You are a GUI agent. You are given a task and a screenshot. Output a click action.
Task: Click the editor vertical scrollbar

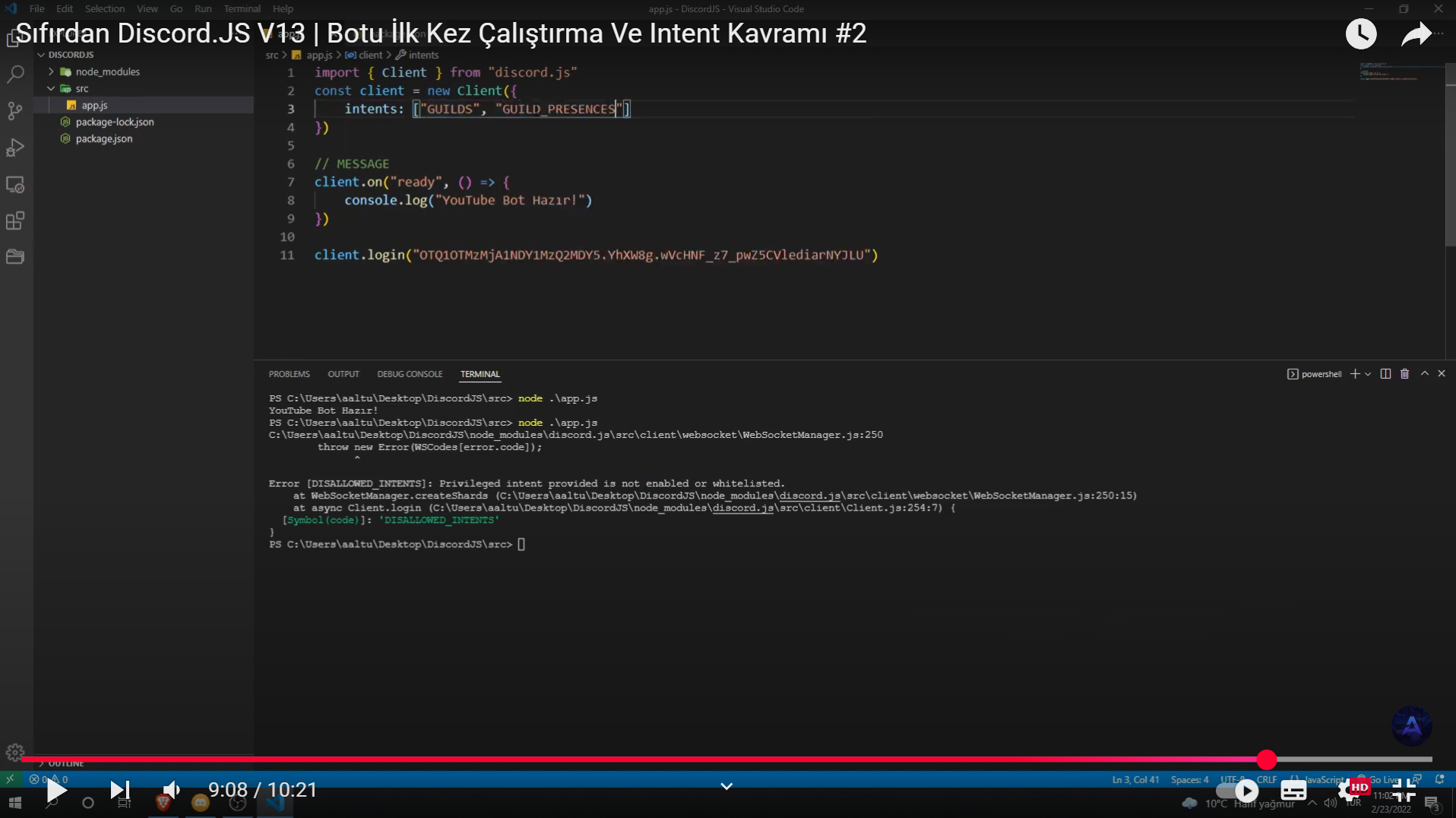1450,155
